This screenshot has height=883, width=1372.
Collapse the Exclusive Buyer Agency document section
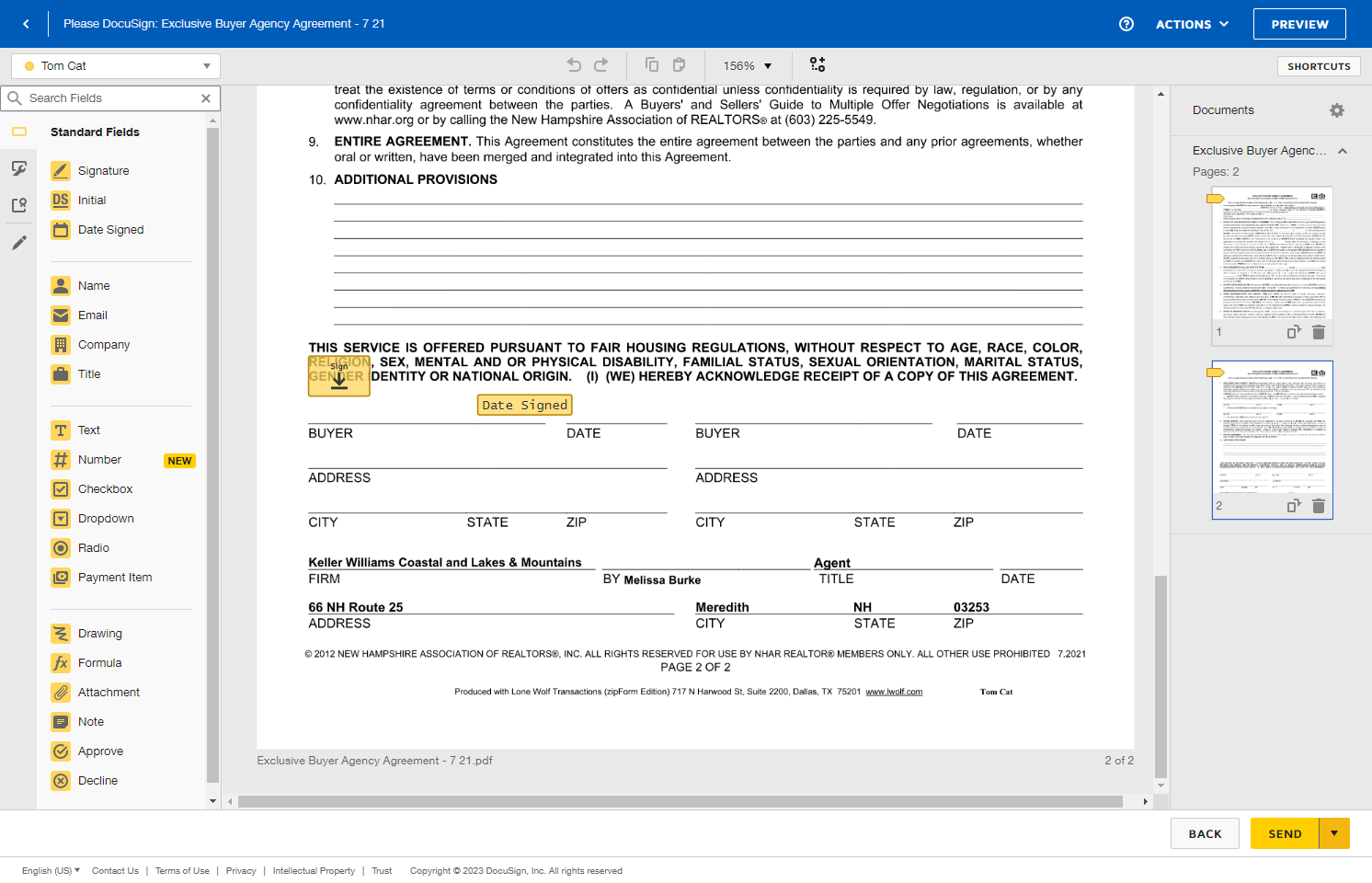click(x=1343, y=151)
